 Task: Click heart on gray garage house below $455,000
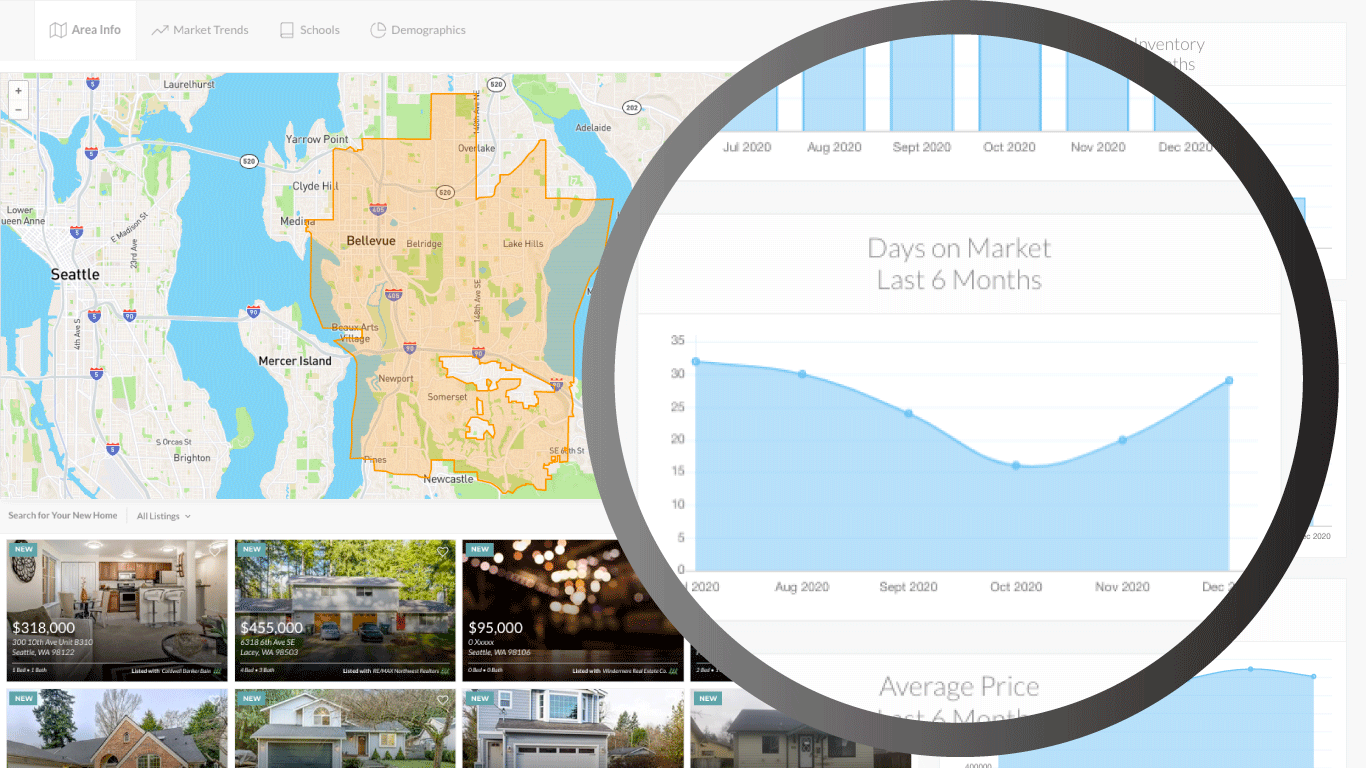point(442,701)
